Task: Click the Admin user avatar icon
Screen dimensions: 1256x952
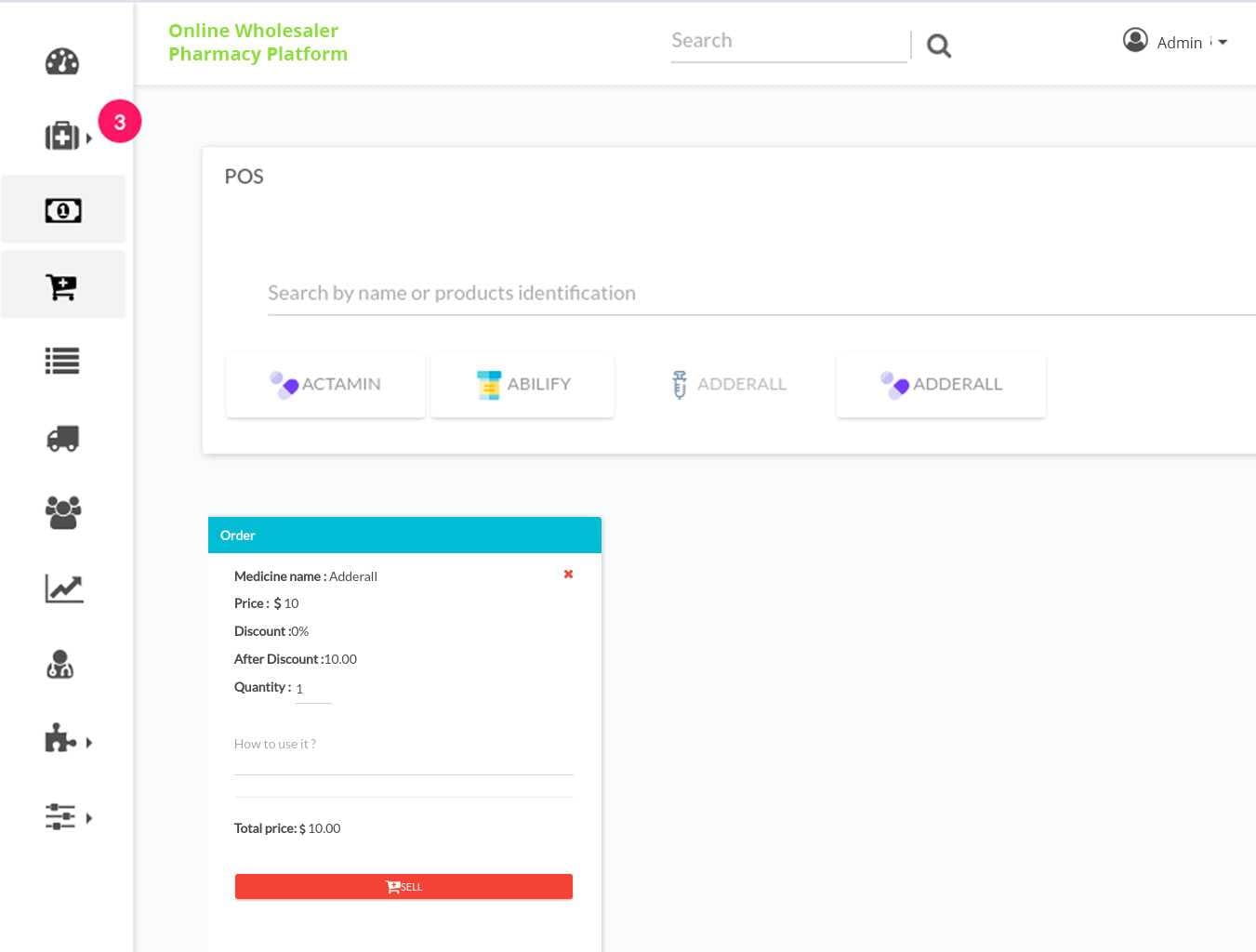Action: [x=1135, y=40]
